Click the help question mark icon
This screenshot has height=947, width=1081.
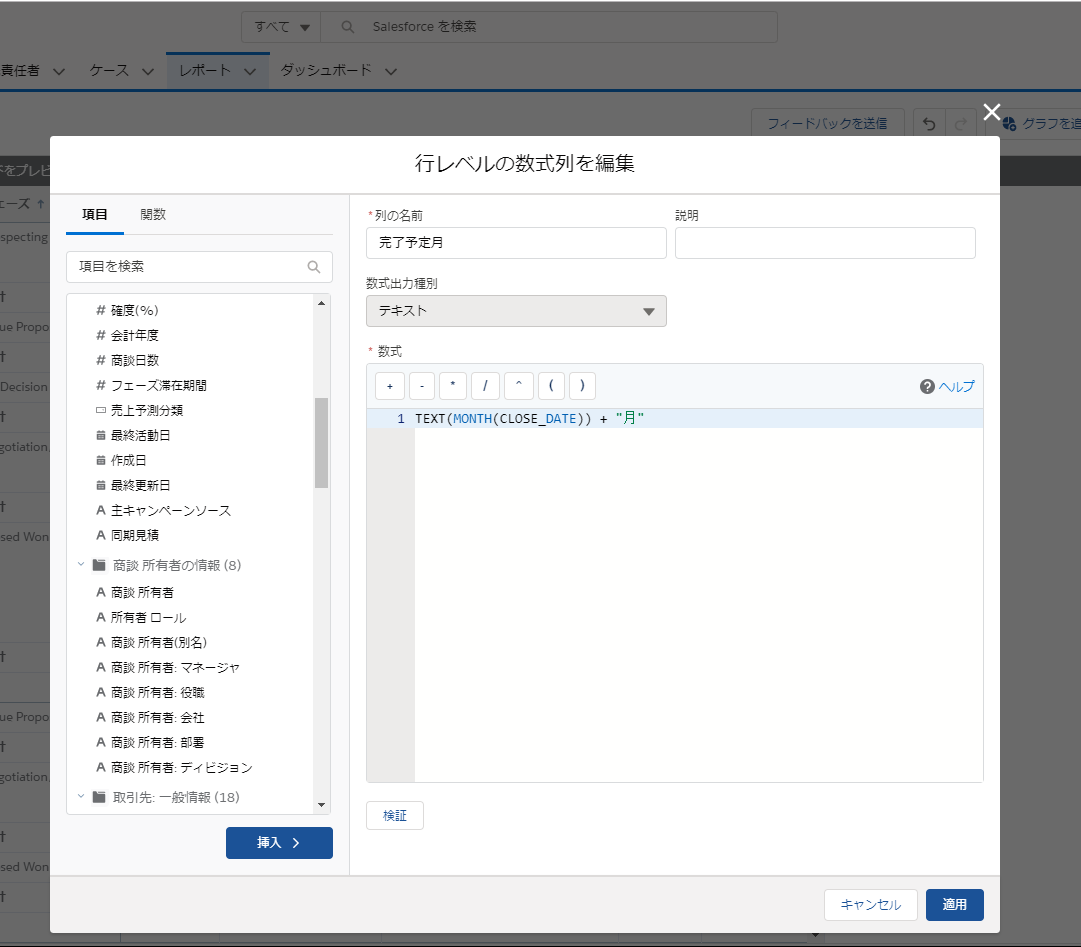927,387
